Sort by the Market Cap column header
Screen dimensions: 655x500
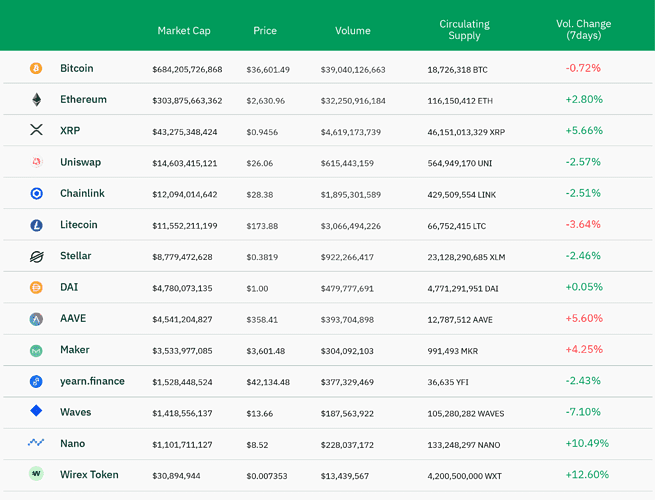click(184, 30)
